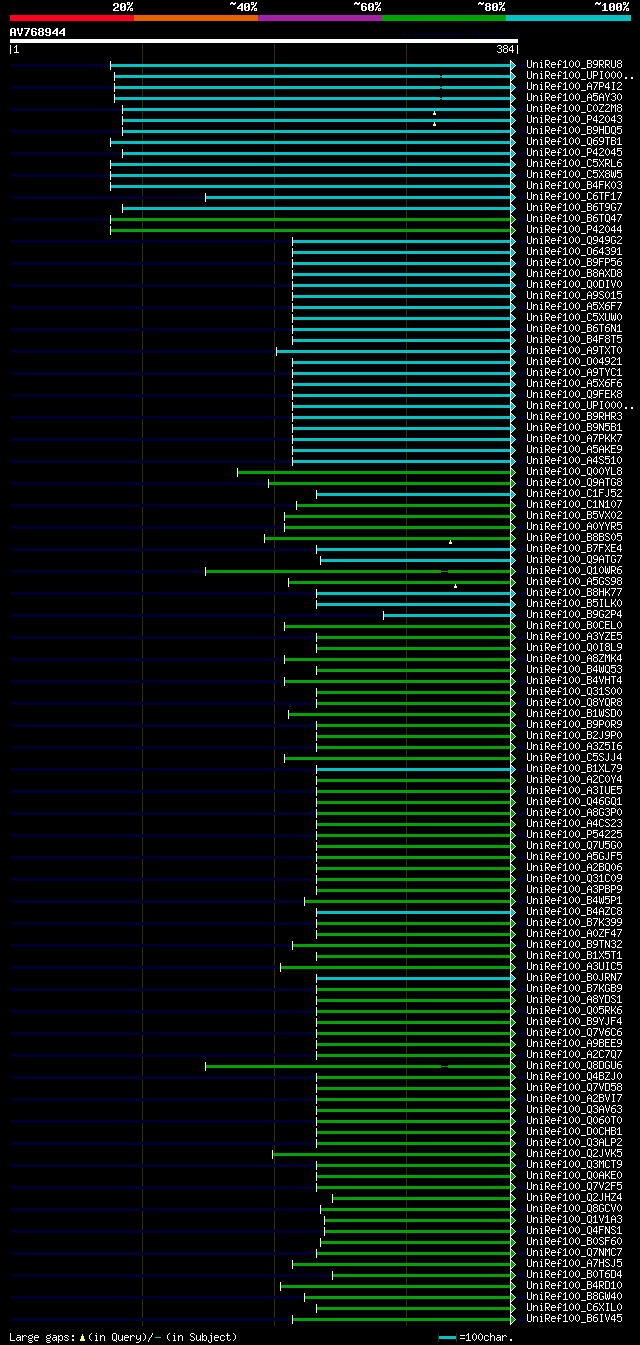This screenshot has width=640, height=1345.
Task: Click the short cyan bar for UniRef100_B9G2P4
Action: pos(448,615)
